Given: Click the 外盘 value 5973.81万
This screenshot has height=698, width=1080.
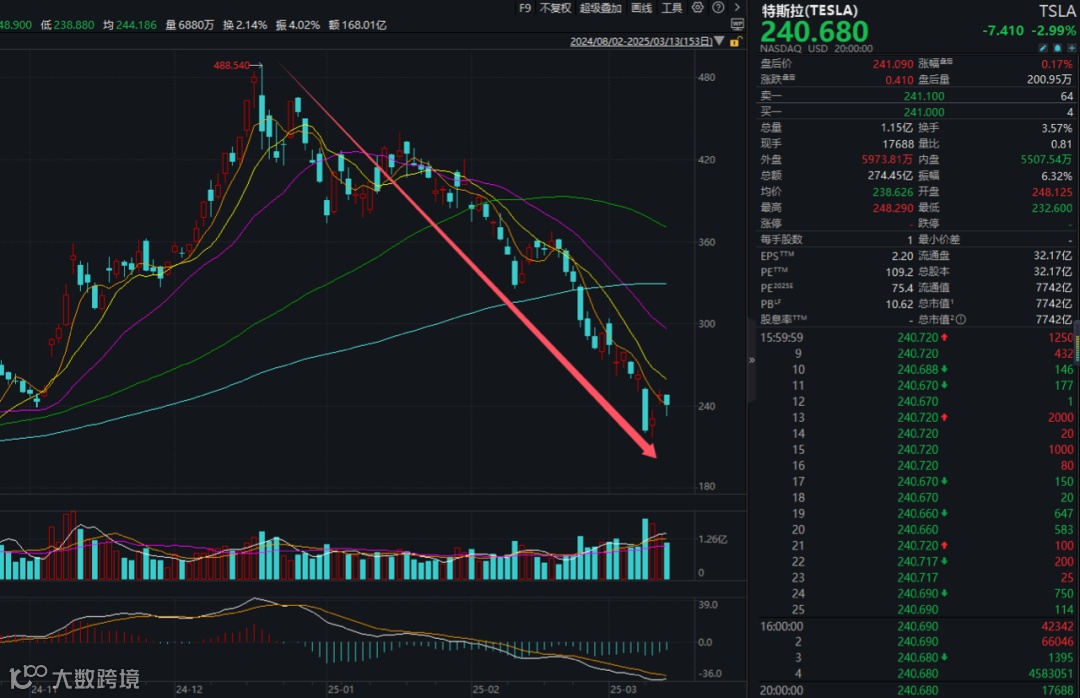Looking at the screenshot, I should [x=887, y=160].
